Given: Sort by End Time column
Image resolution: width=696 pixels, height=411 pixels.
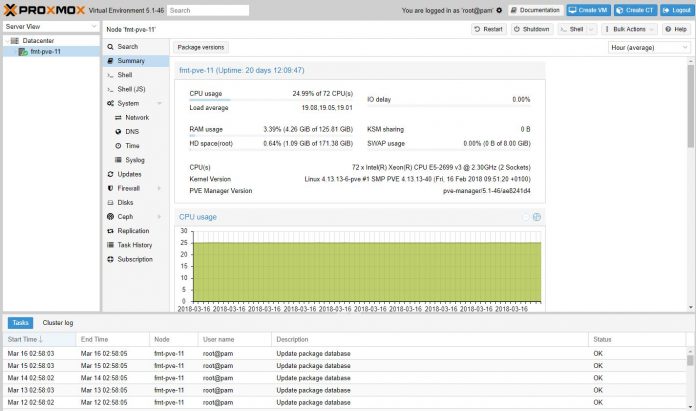Looking at the screenshot, I should click(x=113, y=340).
